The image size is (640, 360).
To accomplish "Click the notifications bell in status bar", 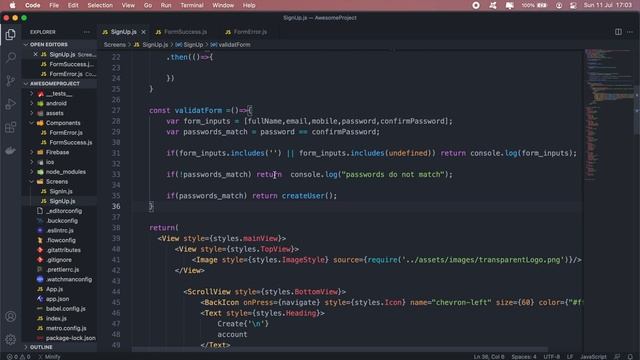I will [630, 356].
